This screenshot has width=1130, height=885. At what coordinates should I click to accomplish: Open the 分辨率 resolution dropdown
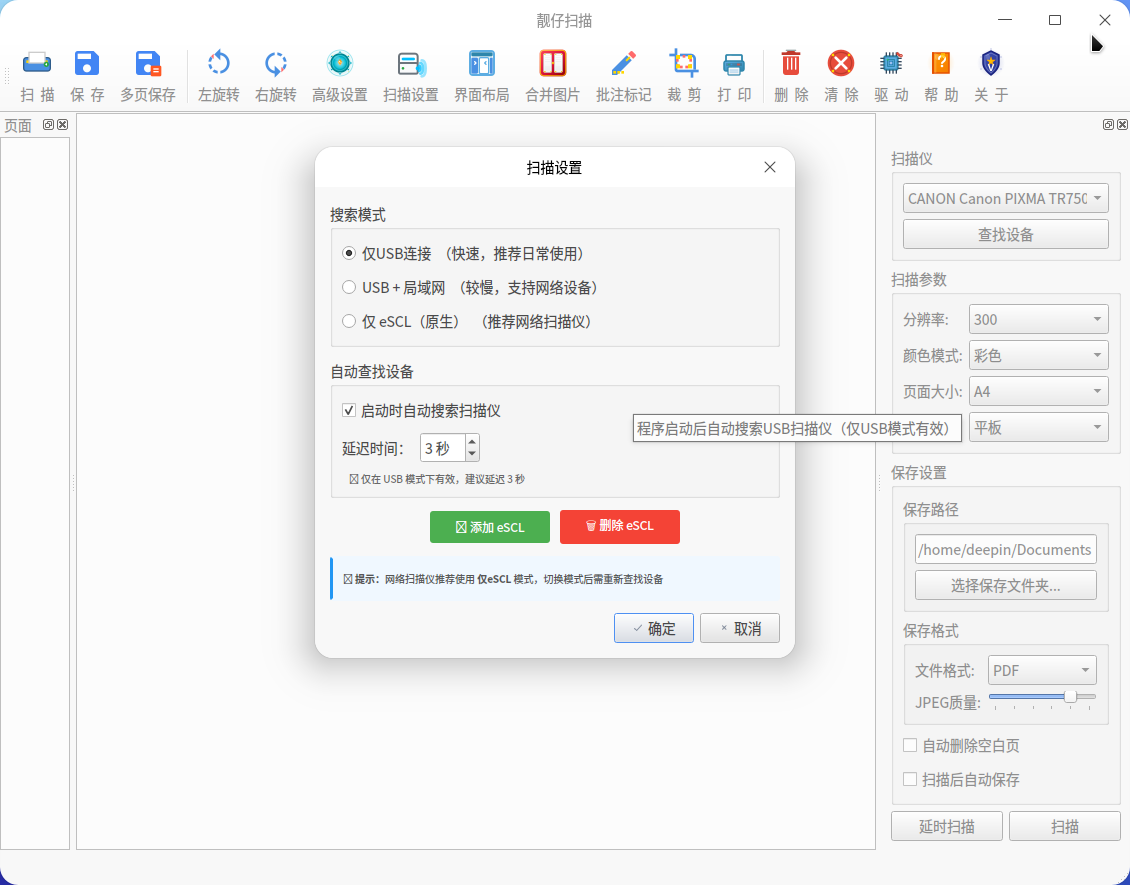click(1038, 319)
